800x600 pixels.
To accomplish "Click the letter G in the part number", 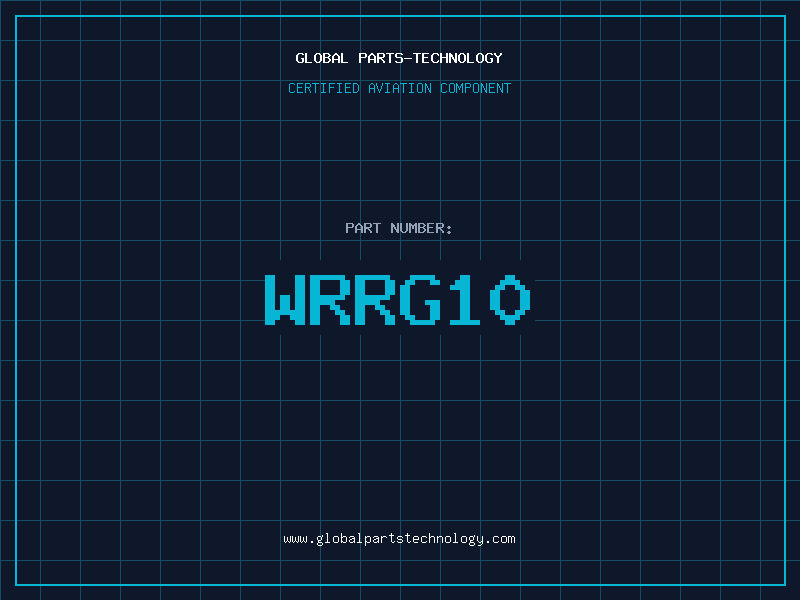I will pos(421,299).
